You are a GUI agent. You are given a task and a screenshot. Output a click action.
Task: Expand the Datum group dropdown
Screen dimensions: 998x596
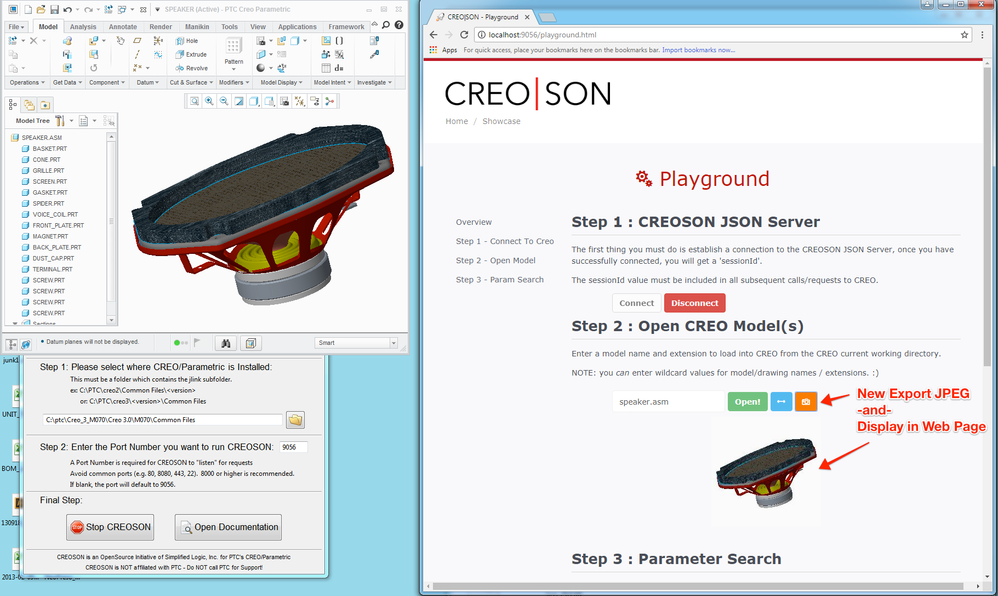148,83
